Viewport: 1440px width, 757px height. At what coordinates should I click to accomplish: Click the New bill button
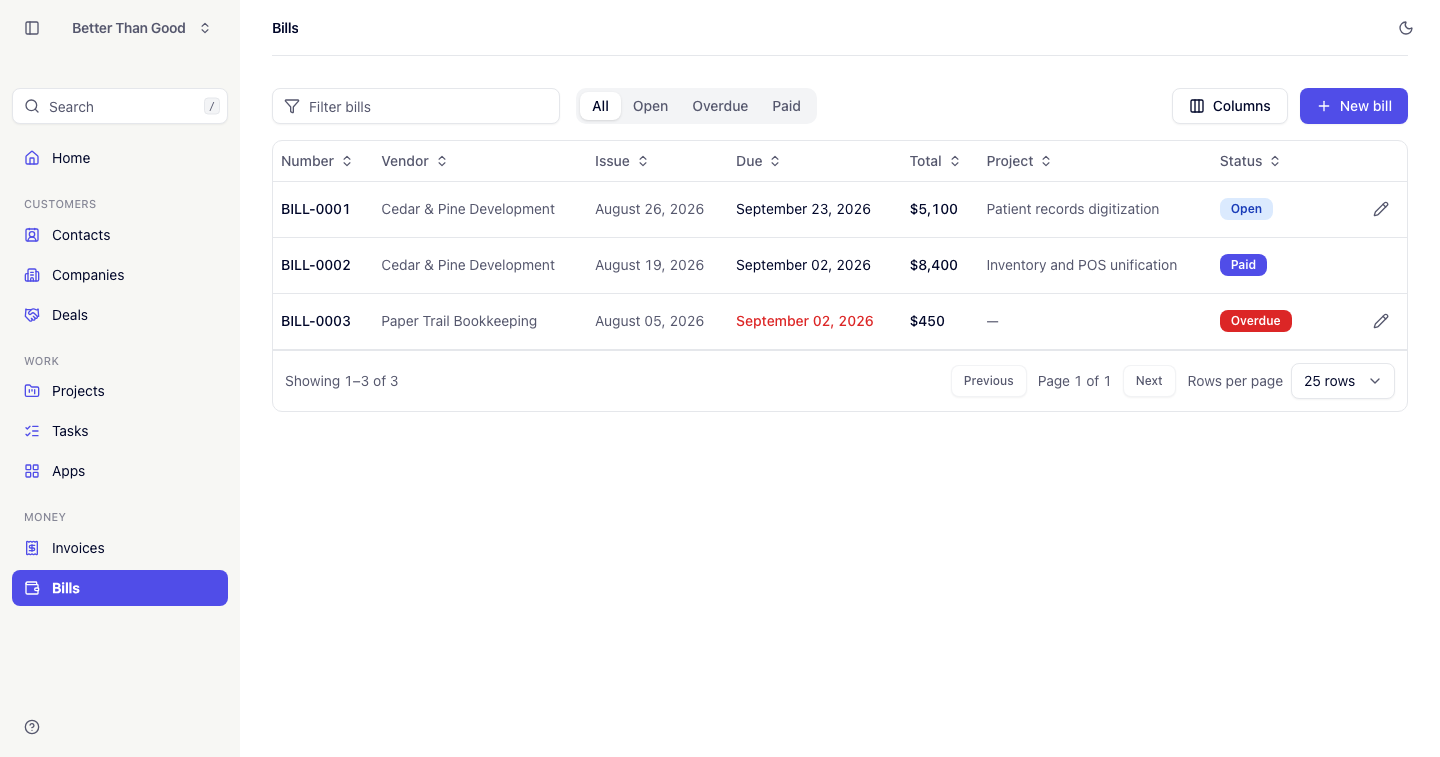click(x=1354, y=106)
